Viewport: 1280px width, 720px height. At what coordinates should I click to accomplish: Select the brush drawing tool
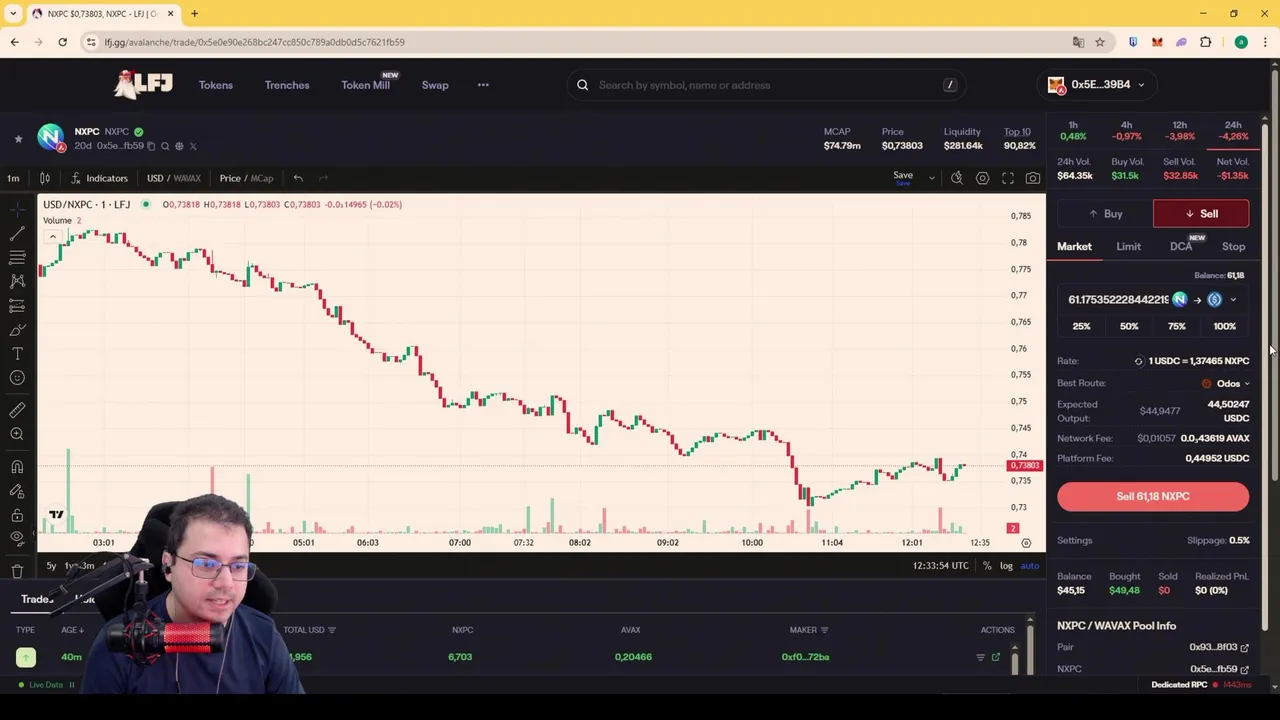coord(17,330)
